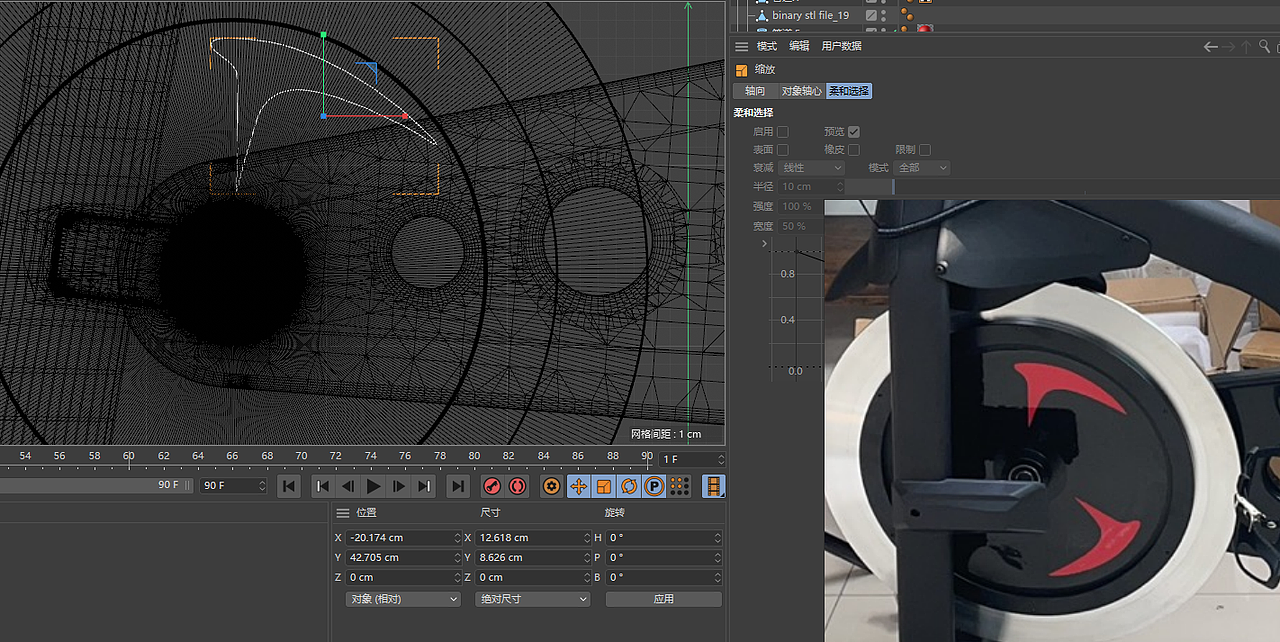Click the 半径 radius slider
Screen dimensions: 1280x642
1063,187
